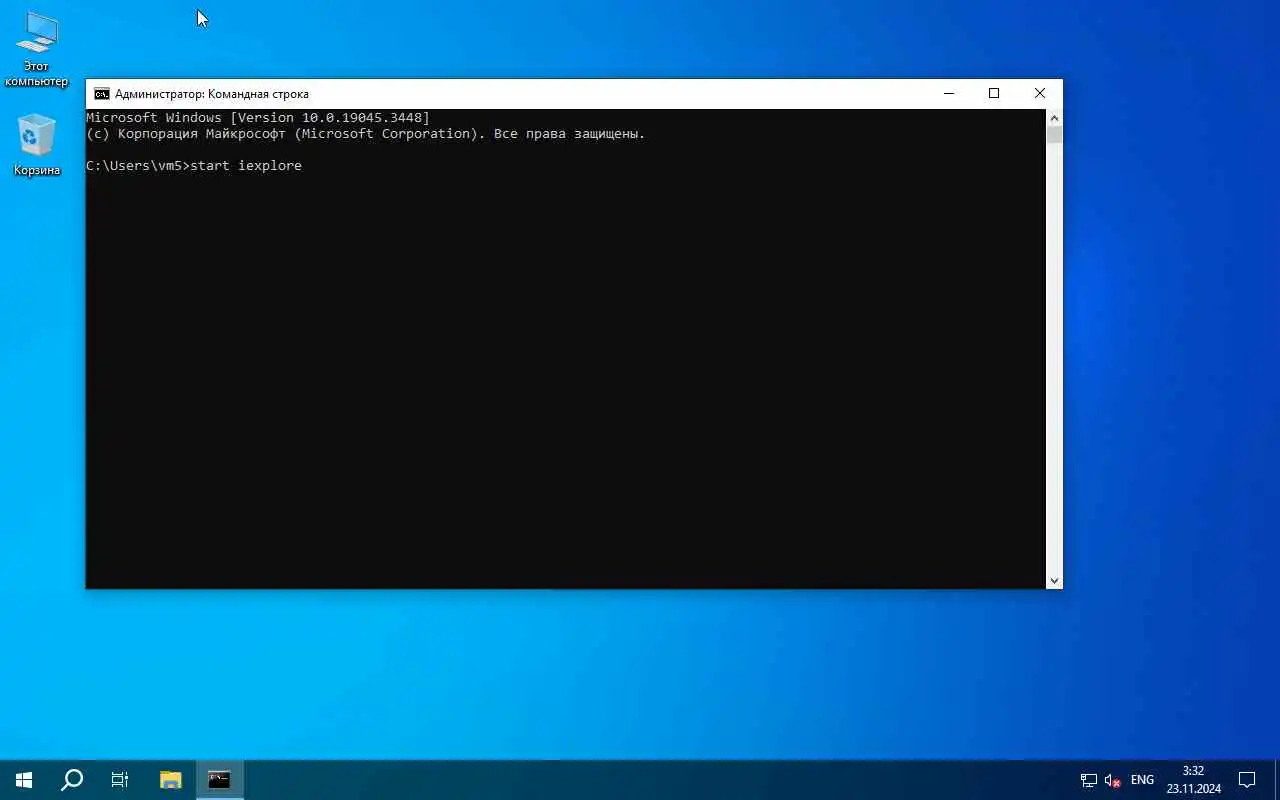The image size is (1280, 800).
Task: Select the Command Prompt taskbar button
Action: pyautogui.click(x=219, y=780)
